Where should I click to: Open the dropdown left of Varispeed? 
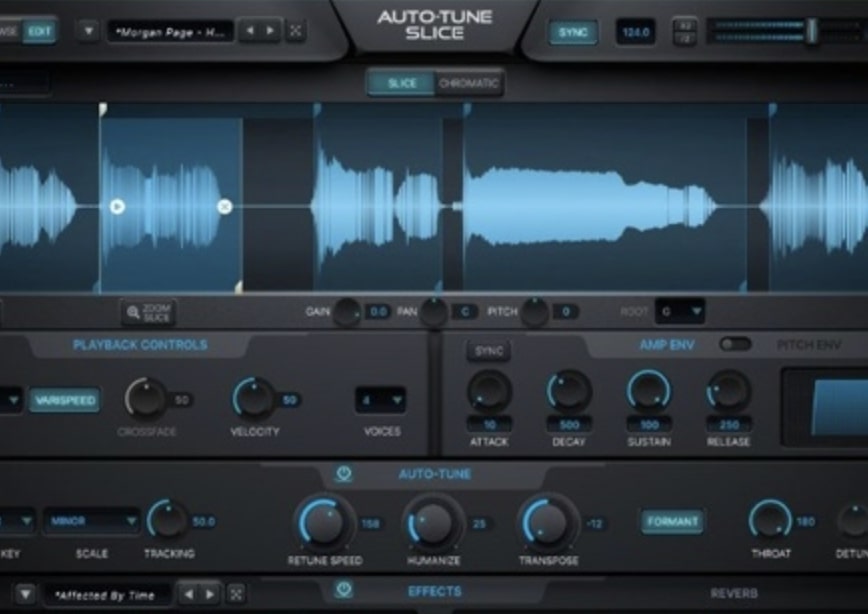coord(10,400)
